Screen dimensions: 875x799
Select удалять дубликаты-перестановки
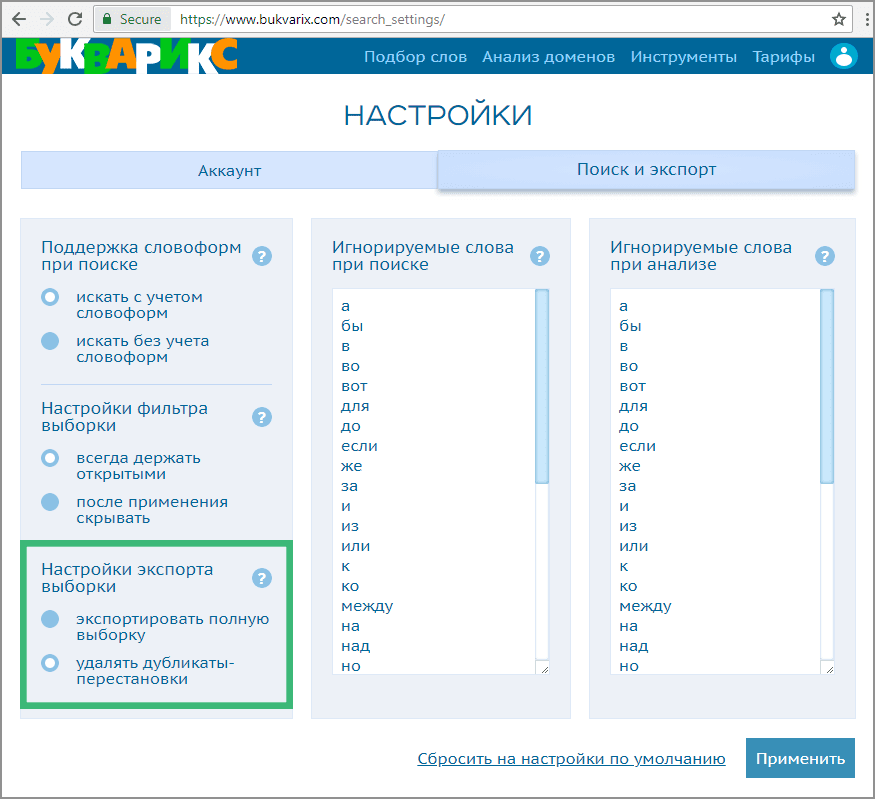[50, 663]
